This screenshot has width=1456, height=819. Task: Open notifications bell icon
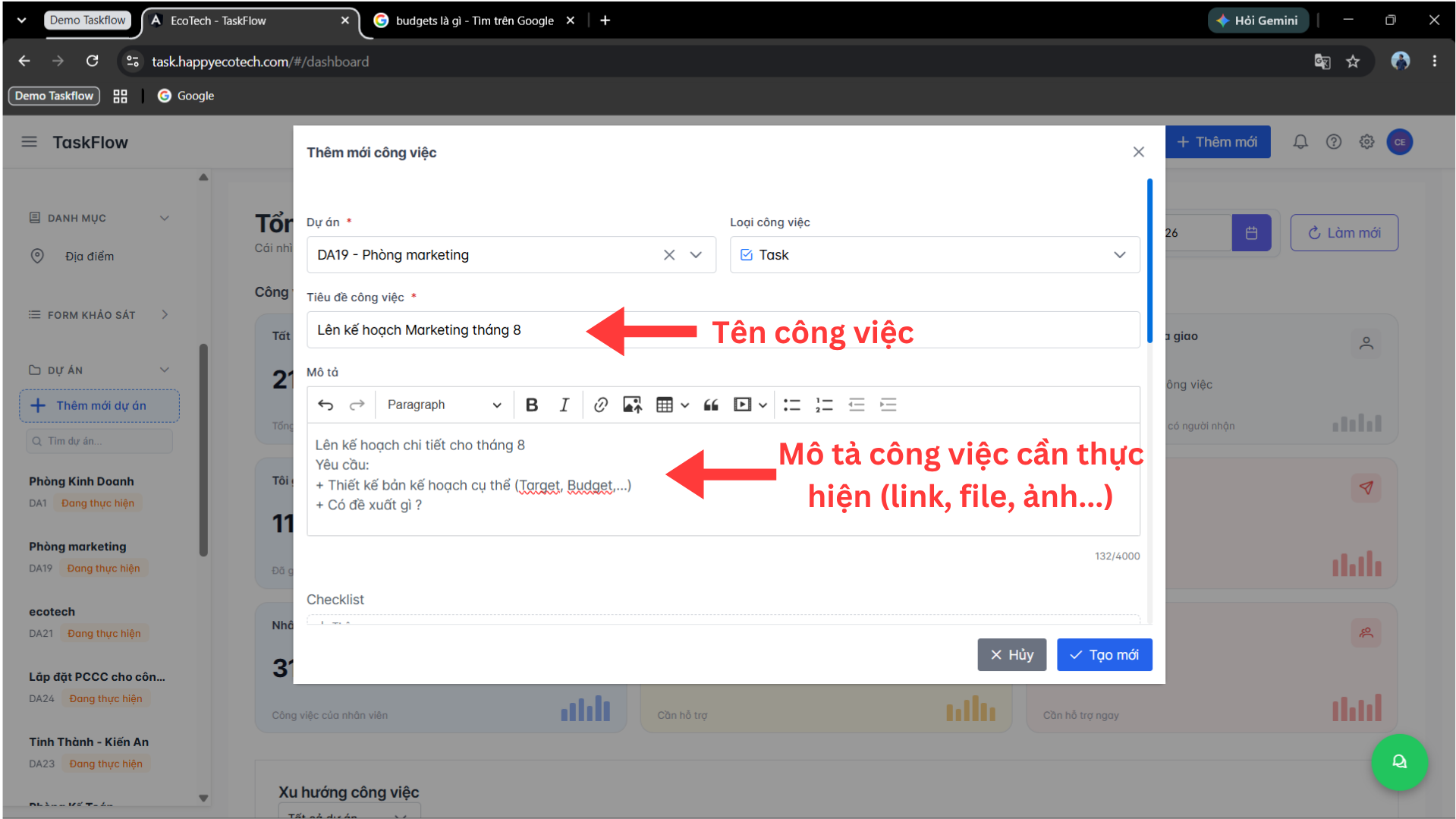1300,142
